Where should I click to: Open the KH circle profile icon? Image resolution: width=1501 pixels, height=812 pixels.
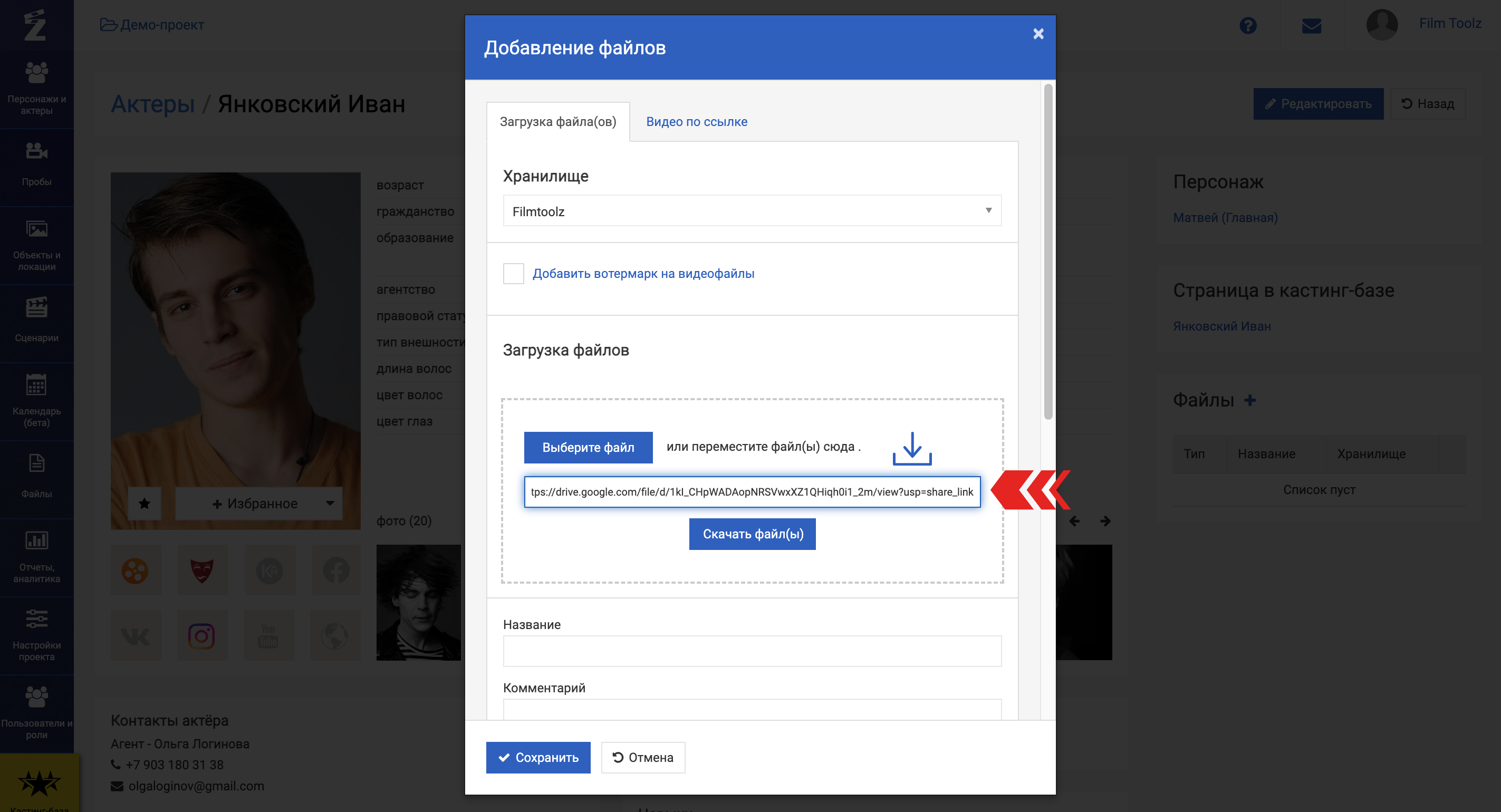coord(269,571)
